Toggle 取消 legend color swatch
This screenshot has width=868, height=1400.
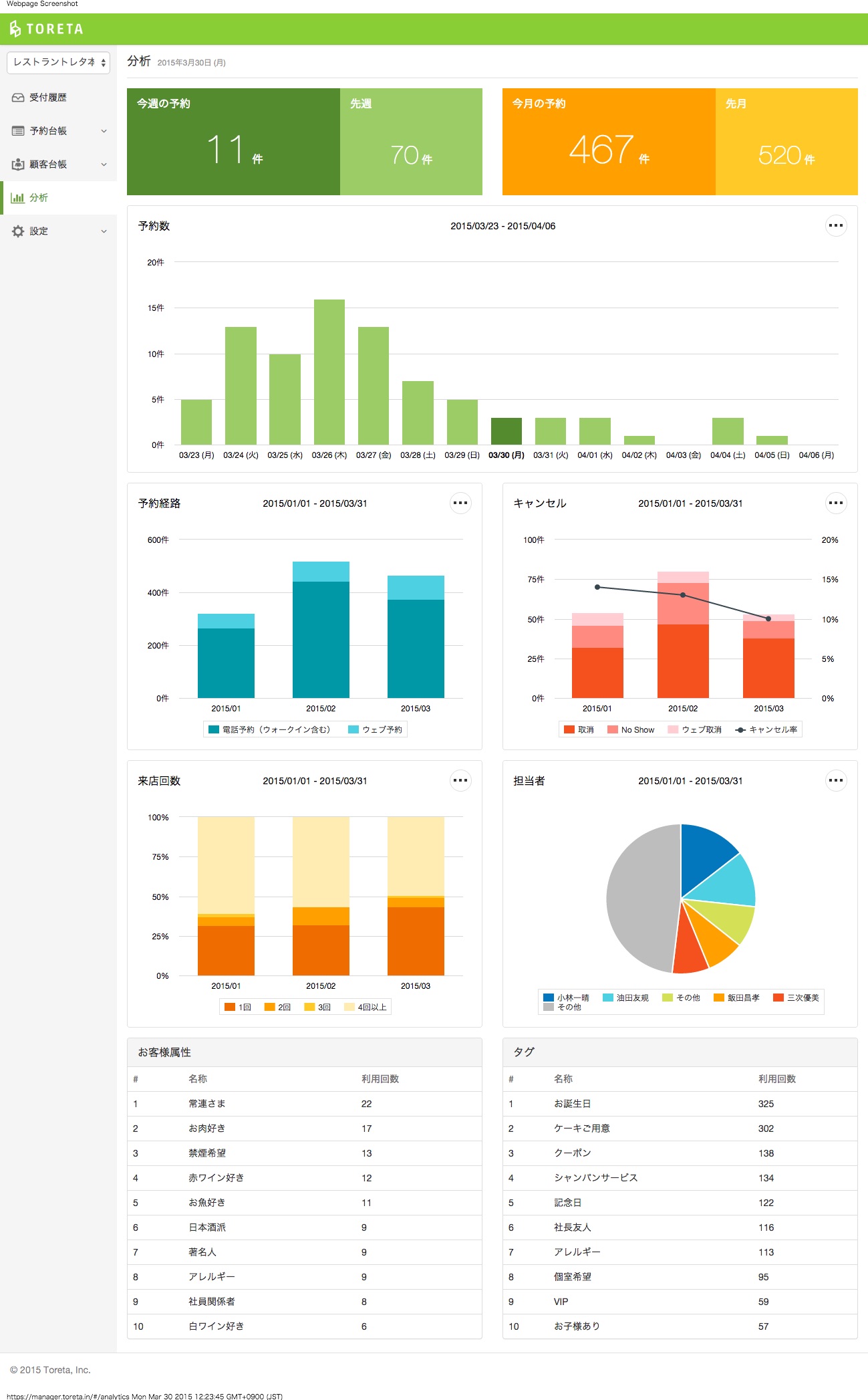(569, 729)
